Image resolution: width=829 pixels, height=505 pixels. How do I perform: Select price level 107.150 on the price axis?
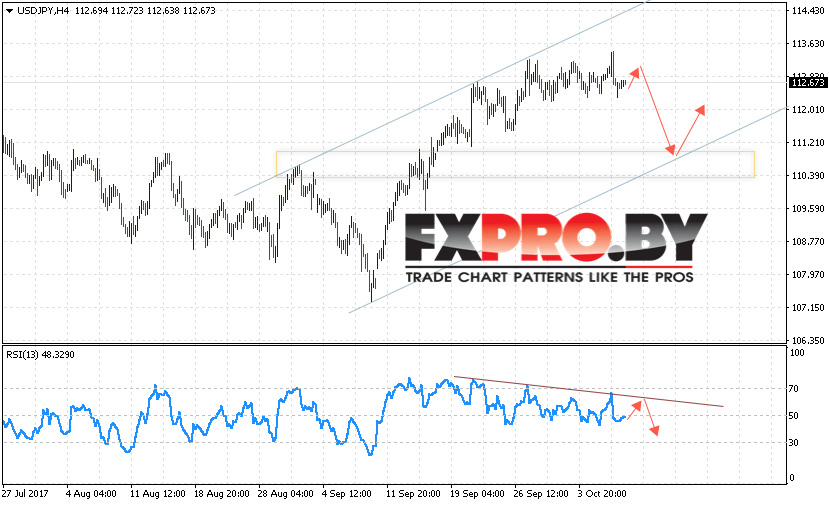tap(808, 308)
